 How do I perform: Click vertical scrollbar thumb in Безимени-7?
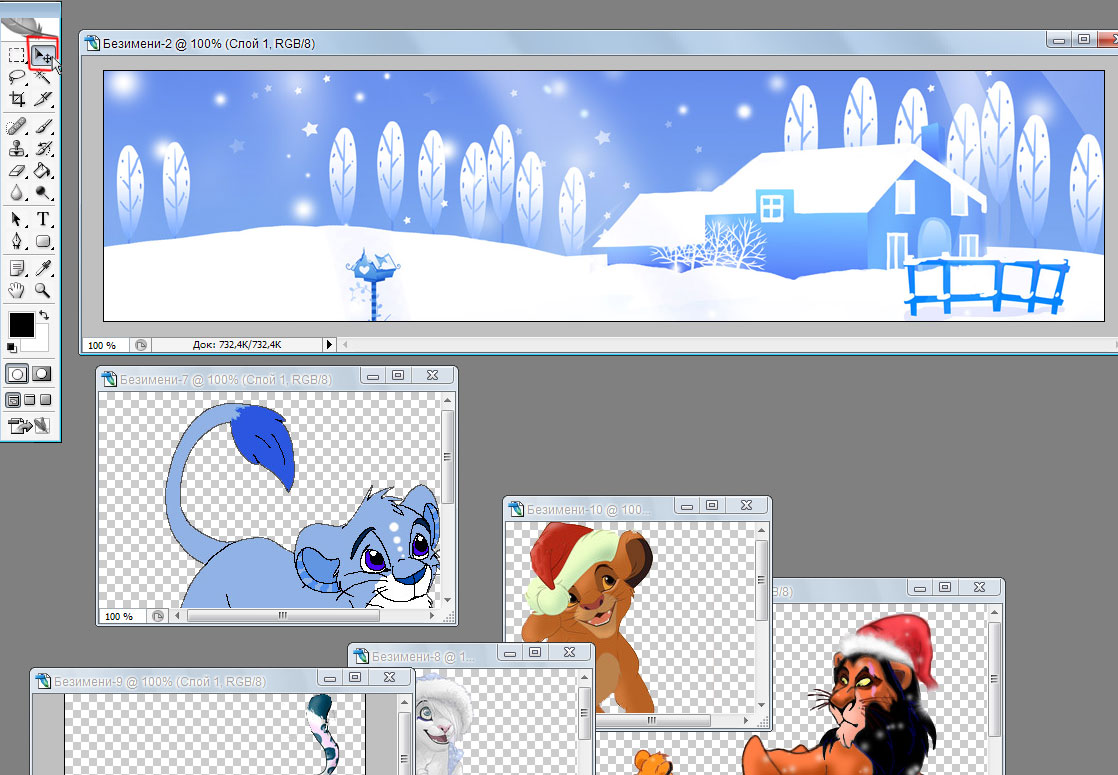[448, 458]
